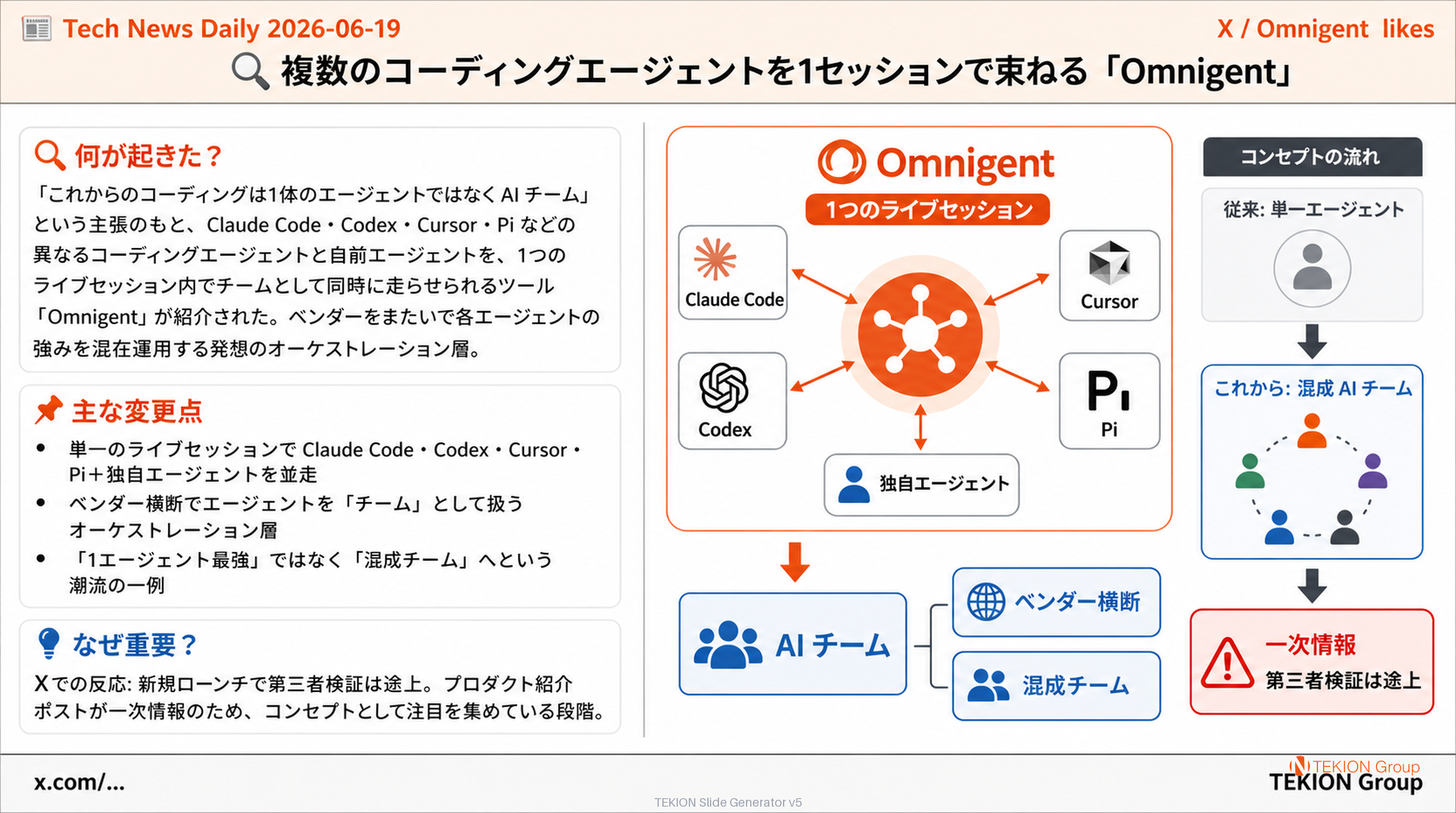Click the Cursor label

click(1109, 301)
